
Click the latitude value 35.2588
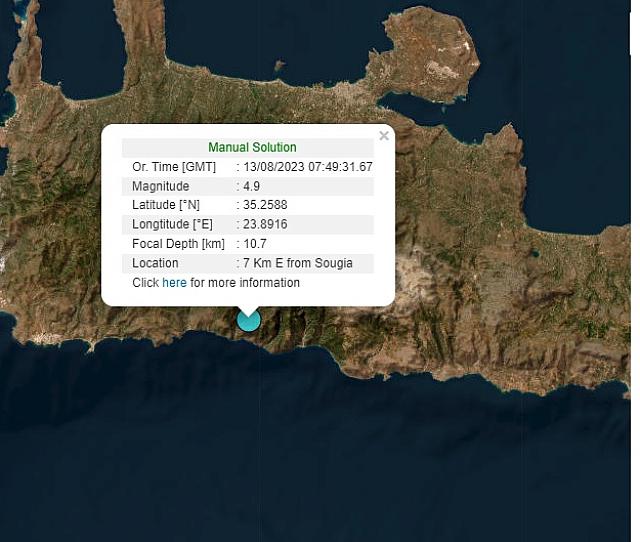pos(264,205)
